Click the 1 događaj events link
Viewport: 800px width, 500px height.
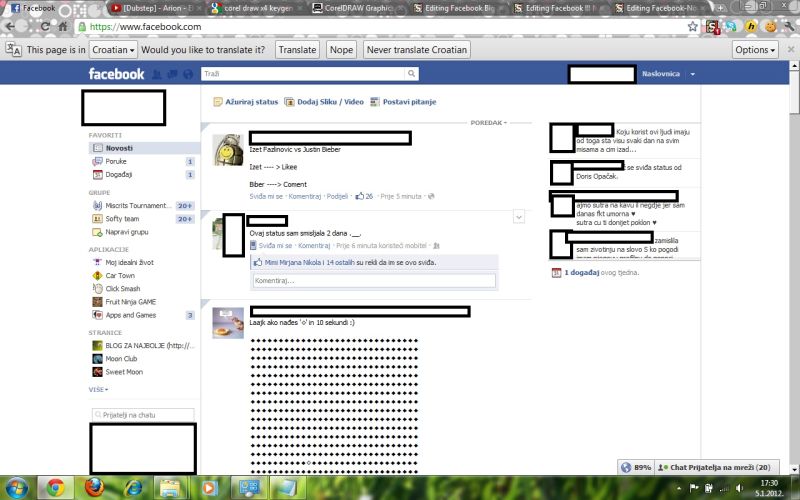click(582, 273)
